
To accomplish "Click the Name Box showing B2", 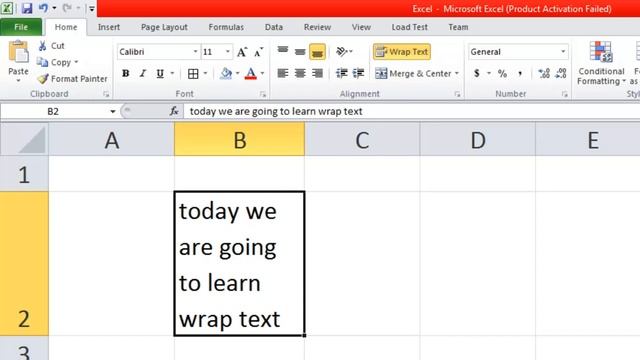I will pos(53,111).
